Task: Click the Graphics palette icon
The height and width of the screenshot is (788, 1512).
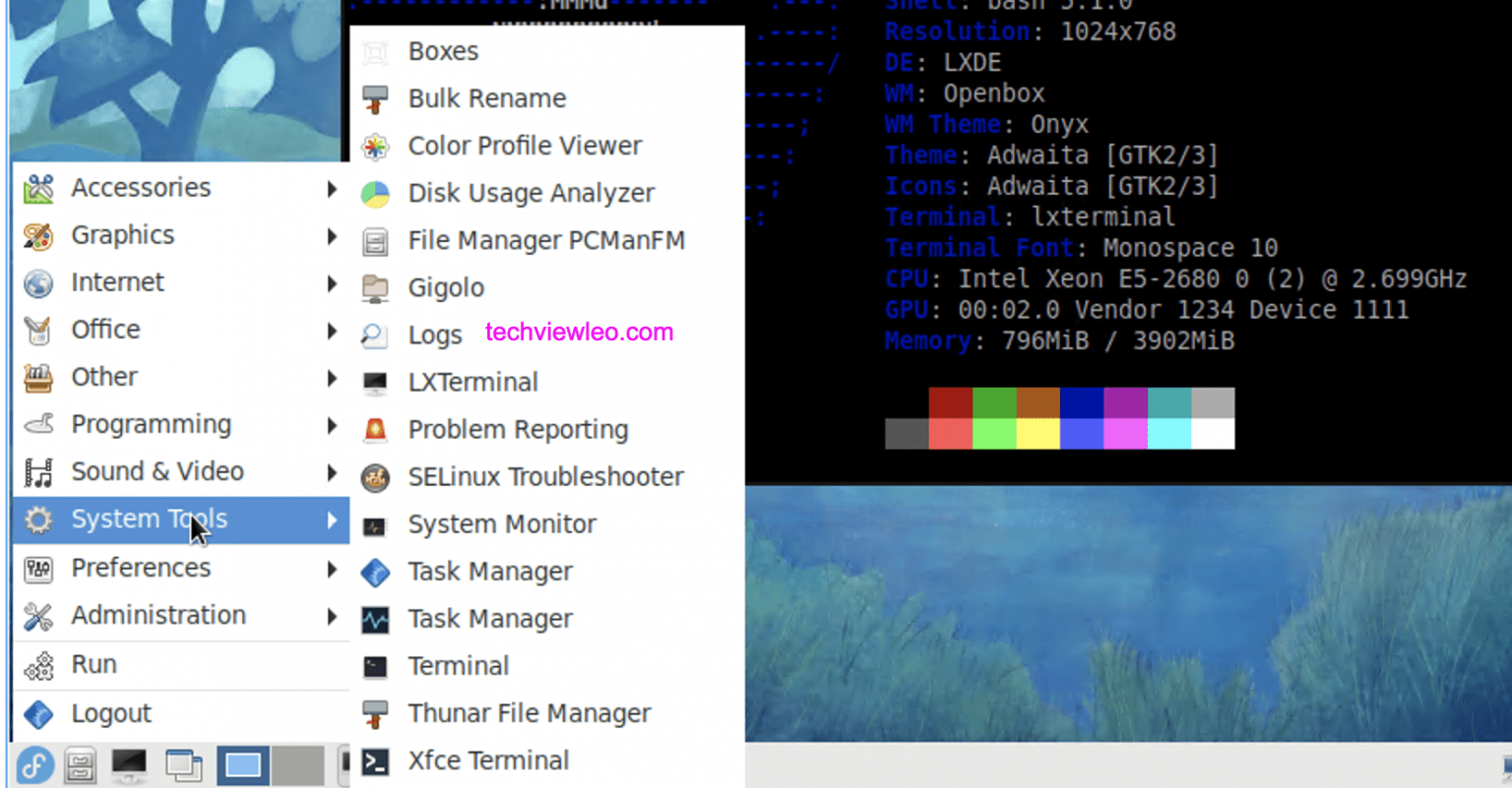Action: [38, 235]
